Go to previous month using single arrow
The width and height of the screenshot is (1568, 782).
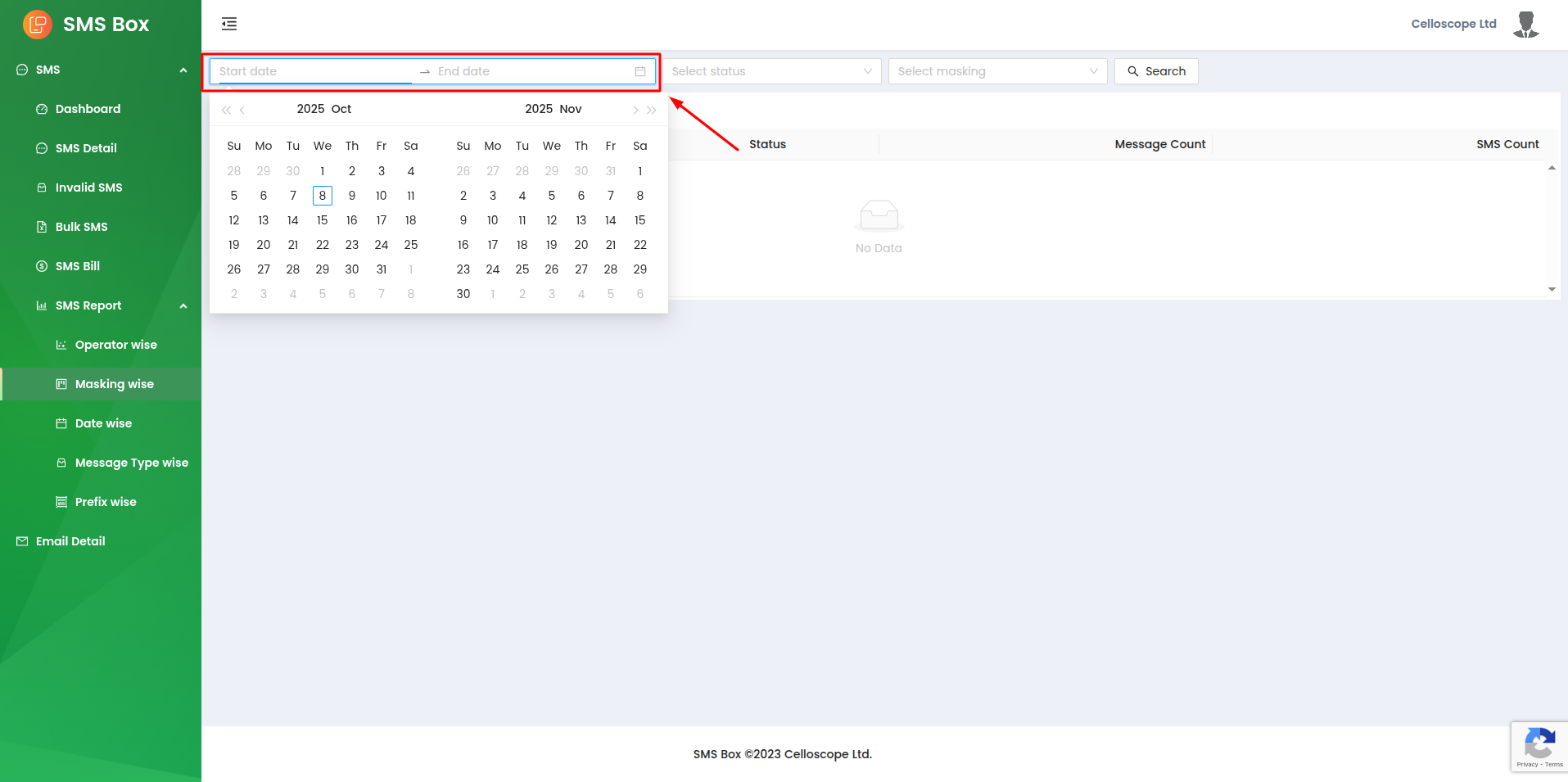(242, 110)
